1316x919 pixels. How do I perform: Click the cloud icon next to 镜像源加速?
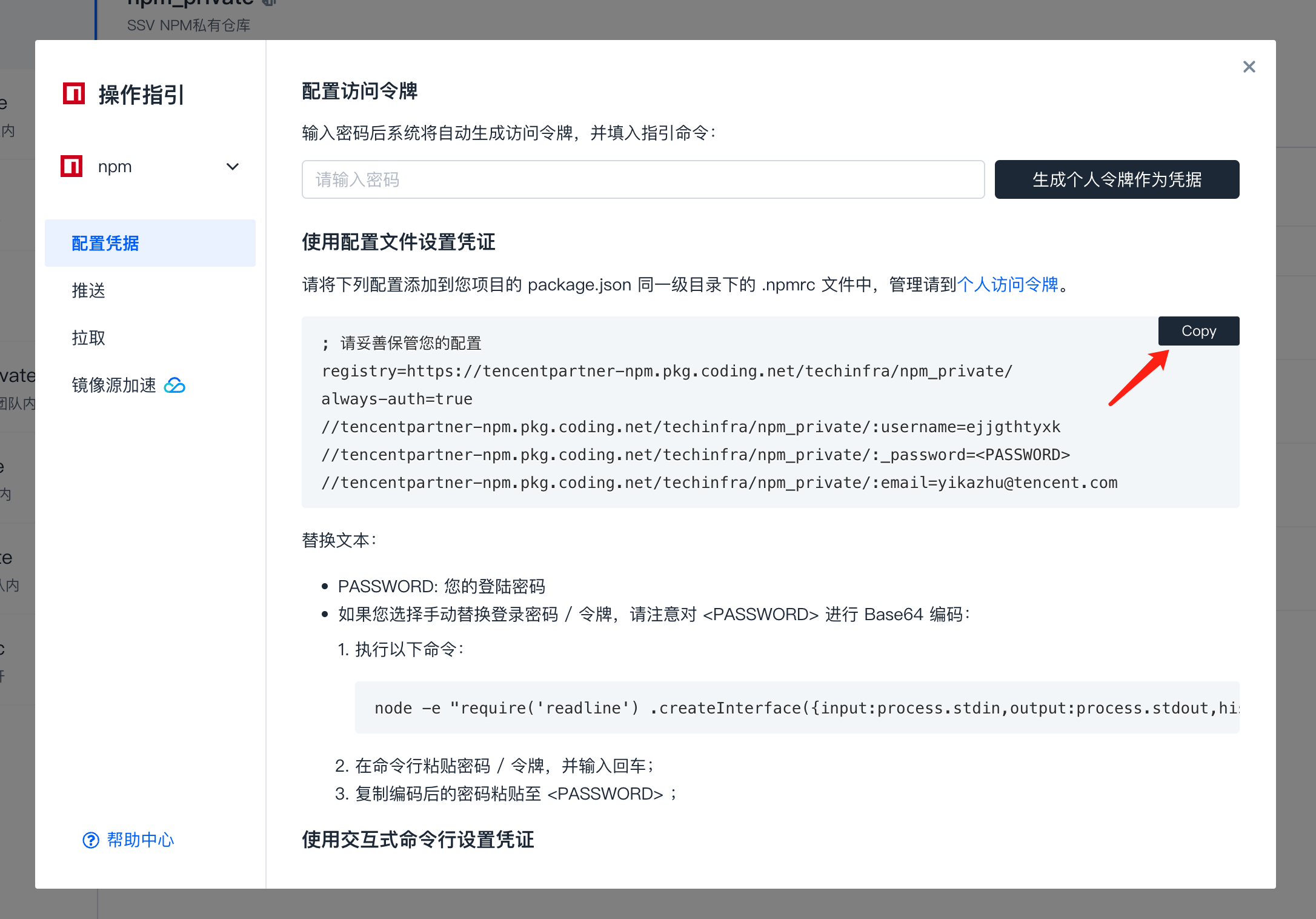point(174,385)
